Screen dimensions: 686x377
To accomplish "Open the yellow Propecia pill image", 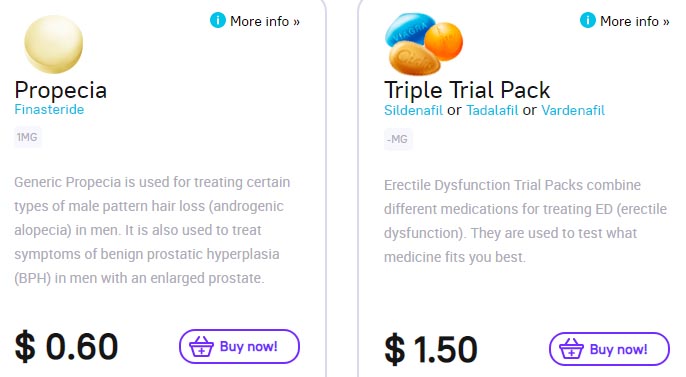I will point(53,44).
